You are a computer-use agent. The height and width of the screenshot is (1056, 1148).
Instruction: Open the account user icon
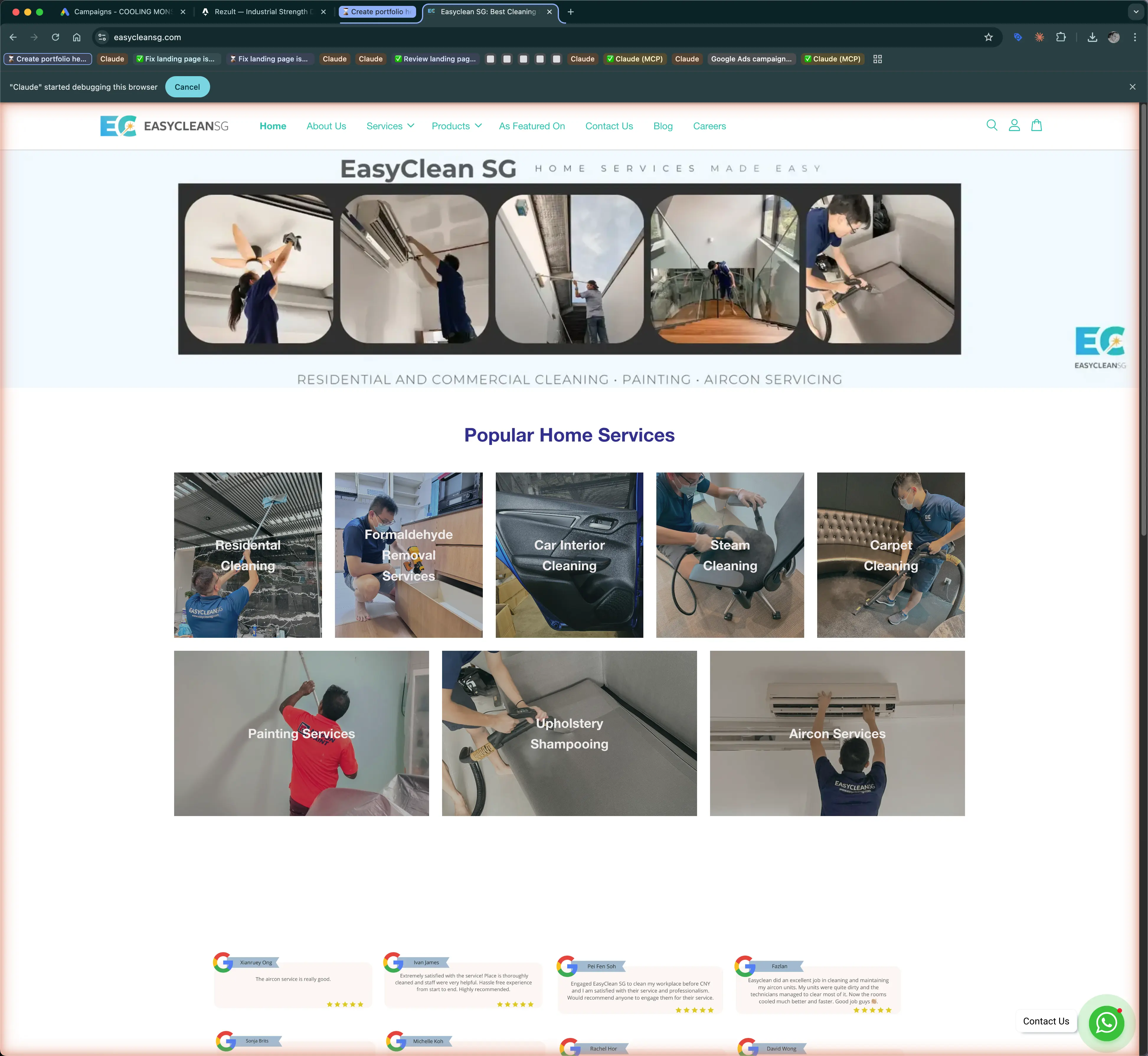point(1014,125)
